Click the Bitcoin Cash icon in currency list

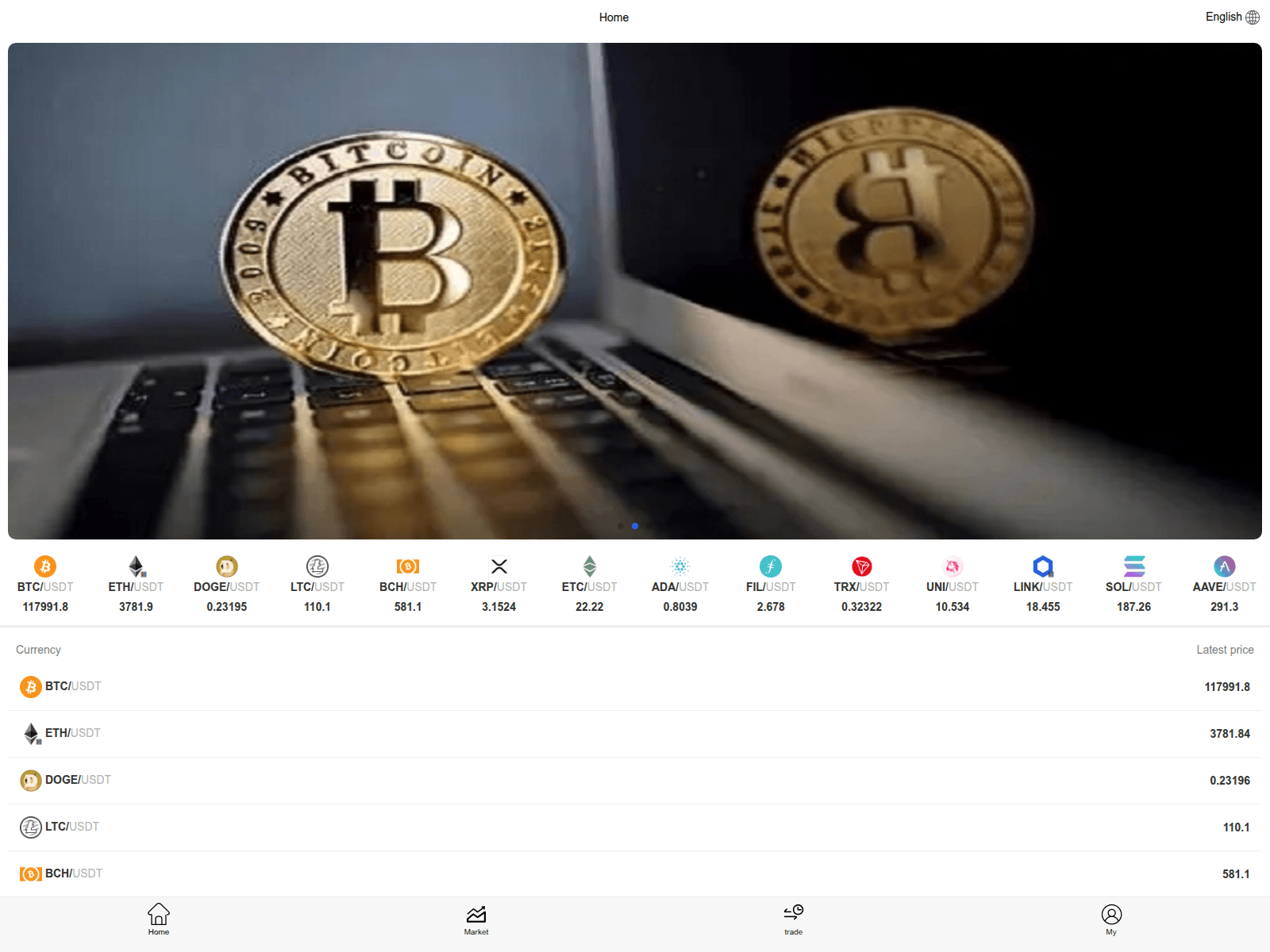point(31,874)
